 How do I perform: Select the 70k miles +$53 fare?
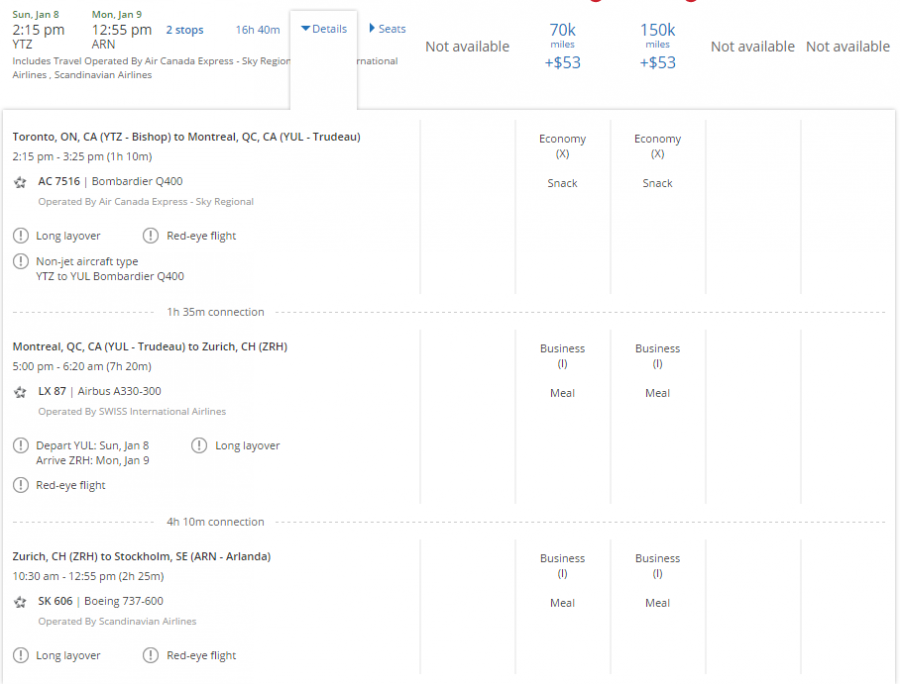pos(562,46)
